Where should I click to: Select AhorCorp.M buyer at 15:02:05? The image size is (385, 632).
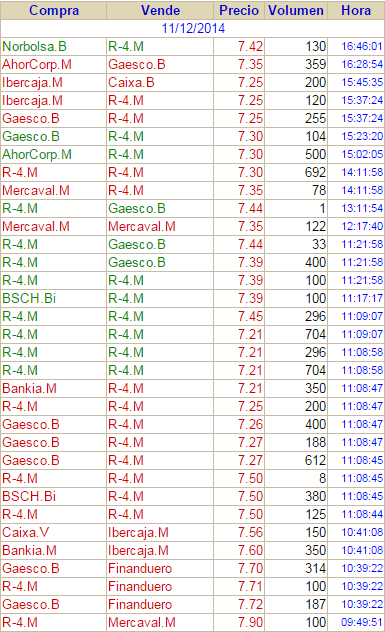tap(54, 154)
